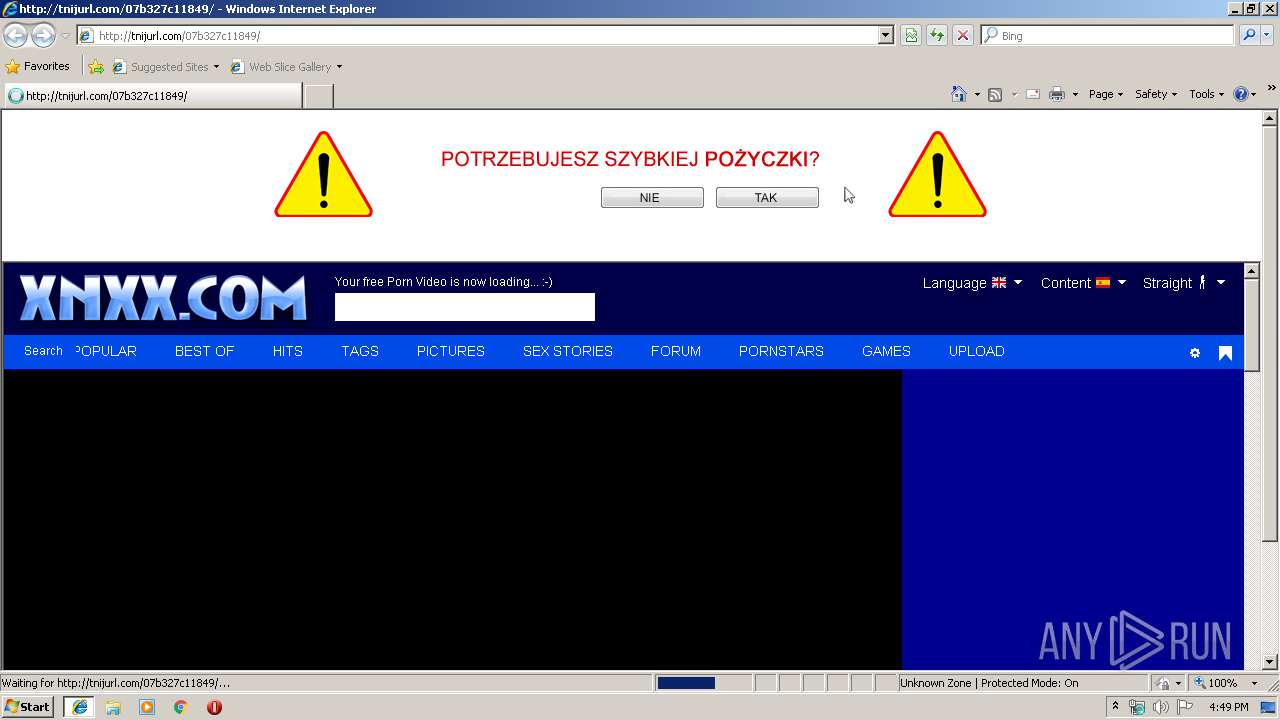Open the Page menu
The height and width of the screenshot is (720, 1280).
coord(1105,94)
